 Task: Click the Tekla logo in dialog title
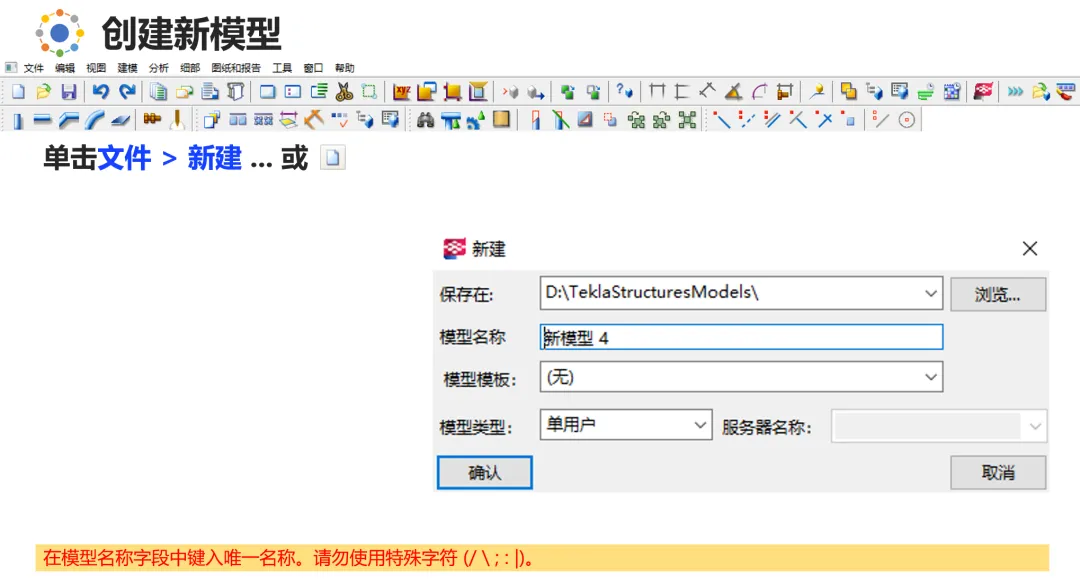pos(454,249)
